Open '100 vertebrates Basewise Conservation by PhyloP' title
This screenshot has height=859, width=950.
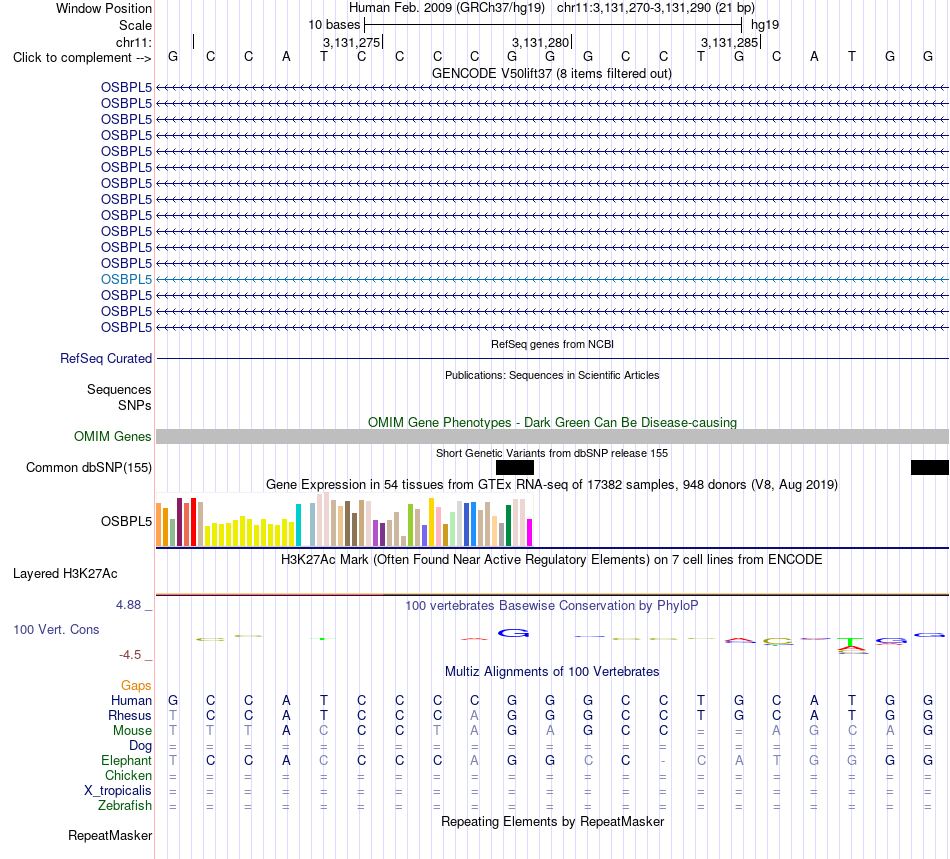(x=552, y=605)
